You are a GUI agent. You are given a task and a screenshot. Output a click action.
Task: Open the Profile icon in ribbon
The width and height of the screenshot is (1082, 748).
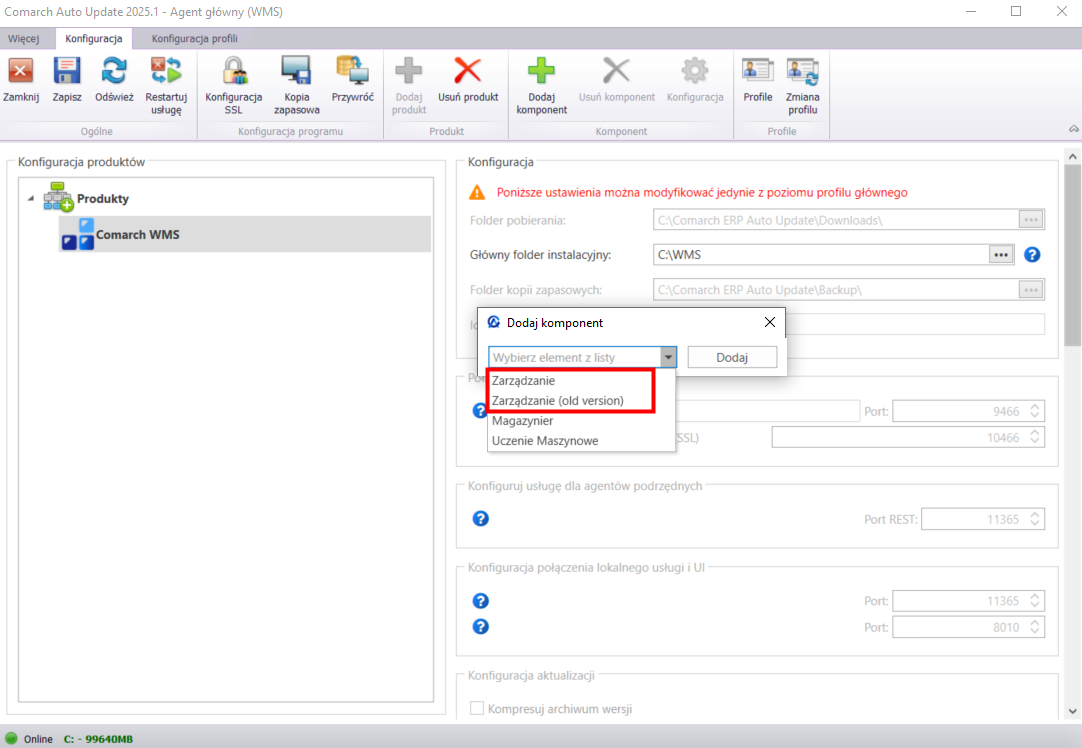click(x=758, y=71)
